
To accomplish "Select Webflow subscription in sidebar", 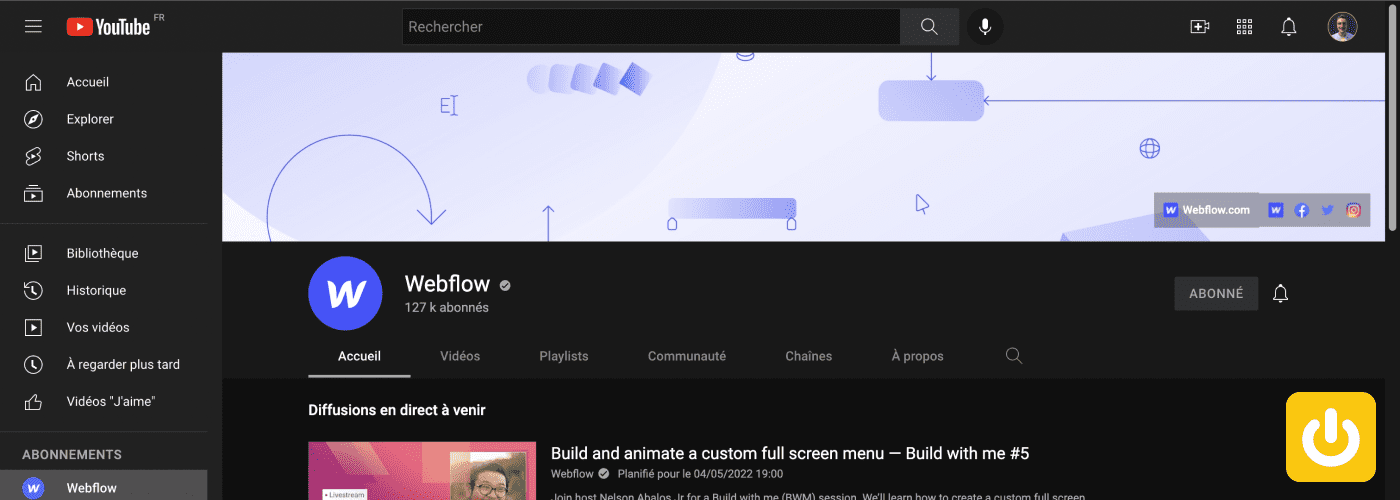I will click(104, 487).
